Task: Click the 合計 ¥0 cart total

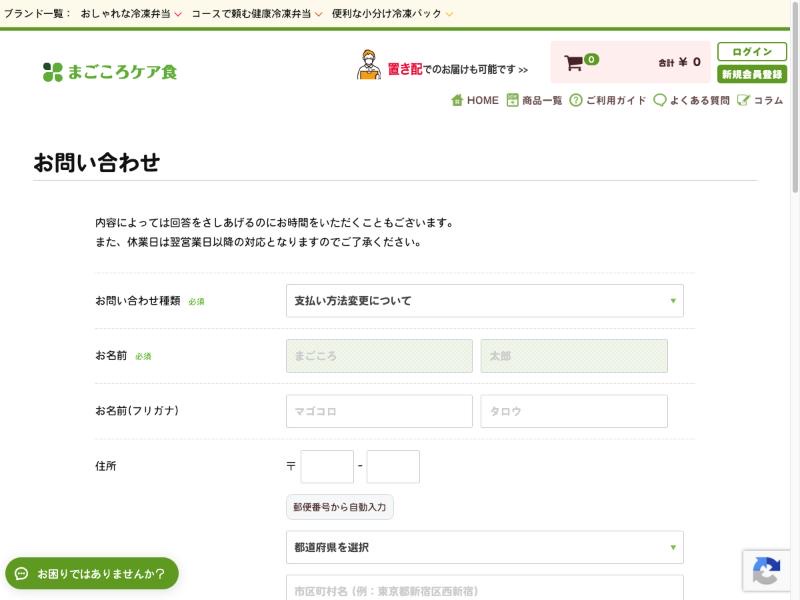Action: [679, 62]
